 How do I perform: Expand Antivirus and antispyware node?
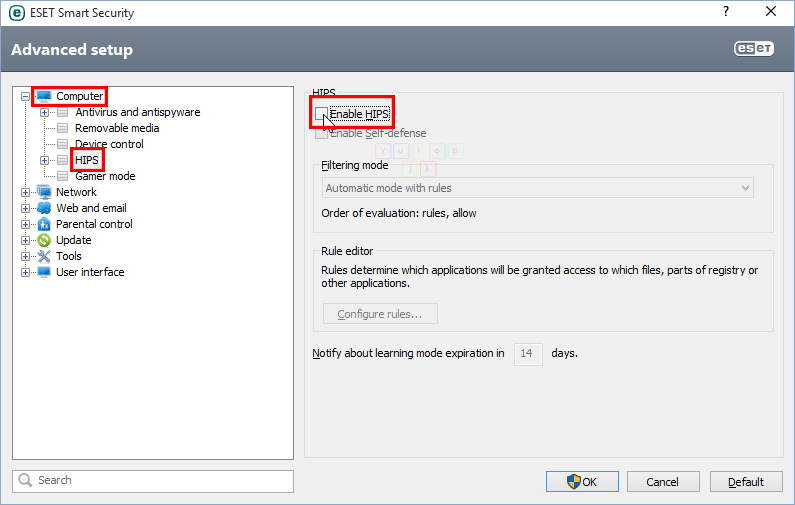click(x=45, y=113)
